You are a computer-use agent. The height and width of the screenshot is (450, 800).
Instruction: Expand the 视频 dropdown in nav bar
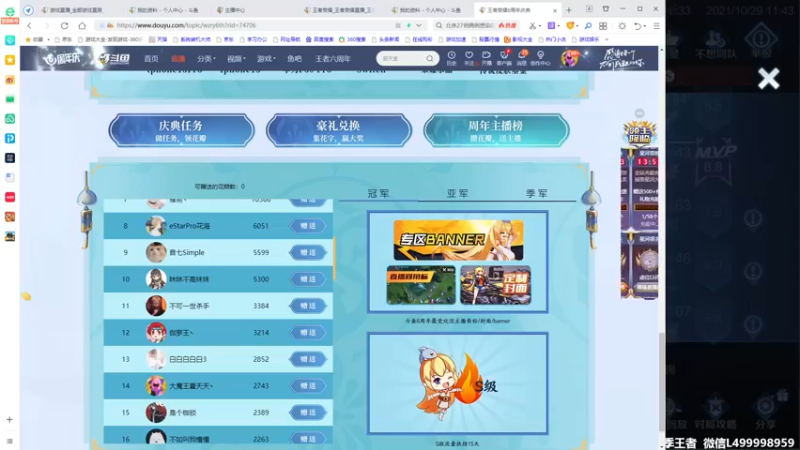[x=236, y=59]
